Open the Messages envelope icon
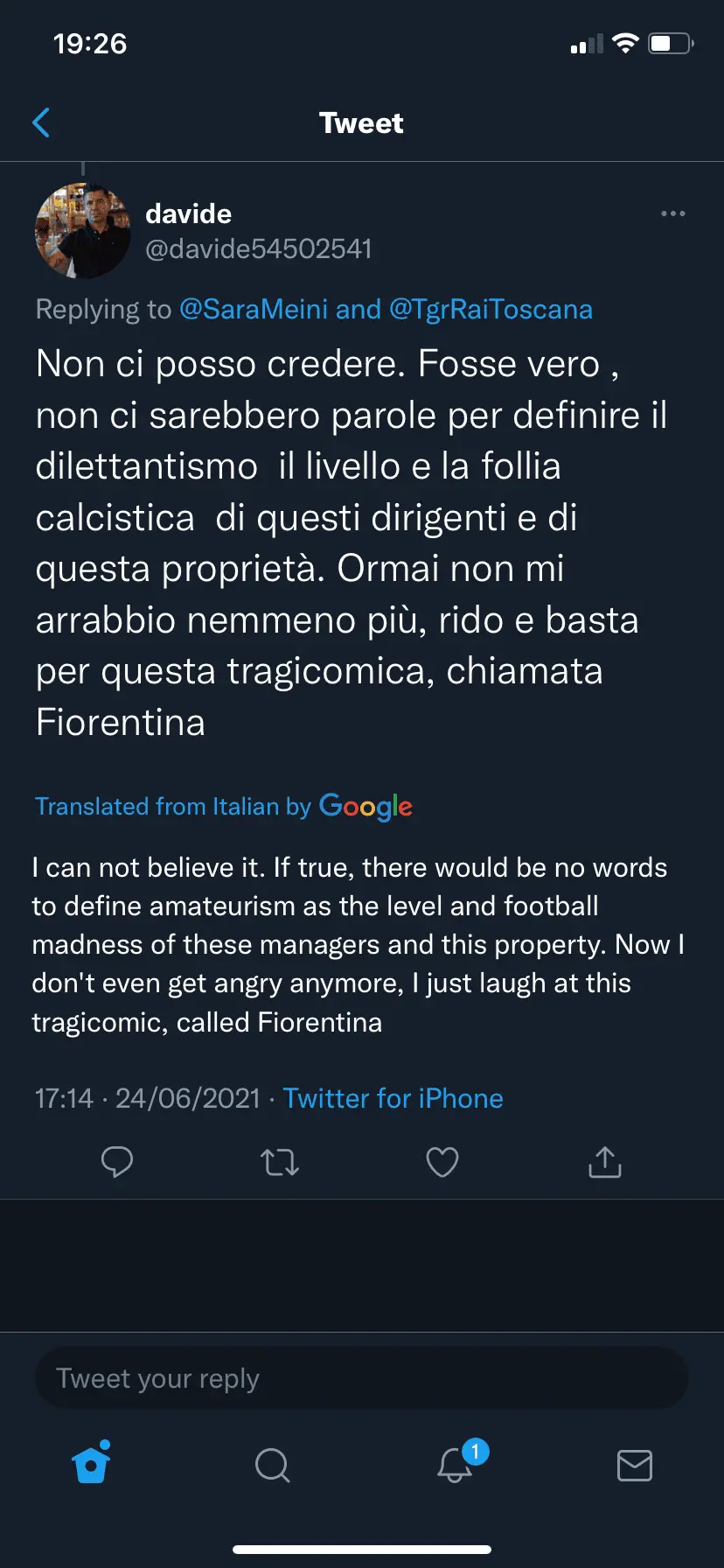724x1568 pixels. [x=634, y=1464]
